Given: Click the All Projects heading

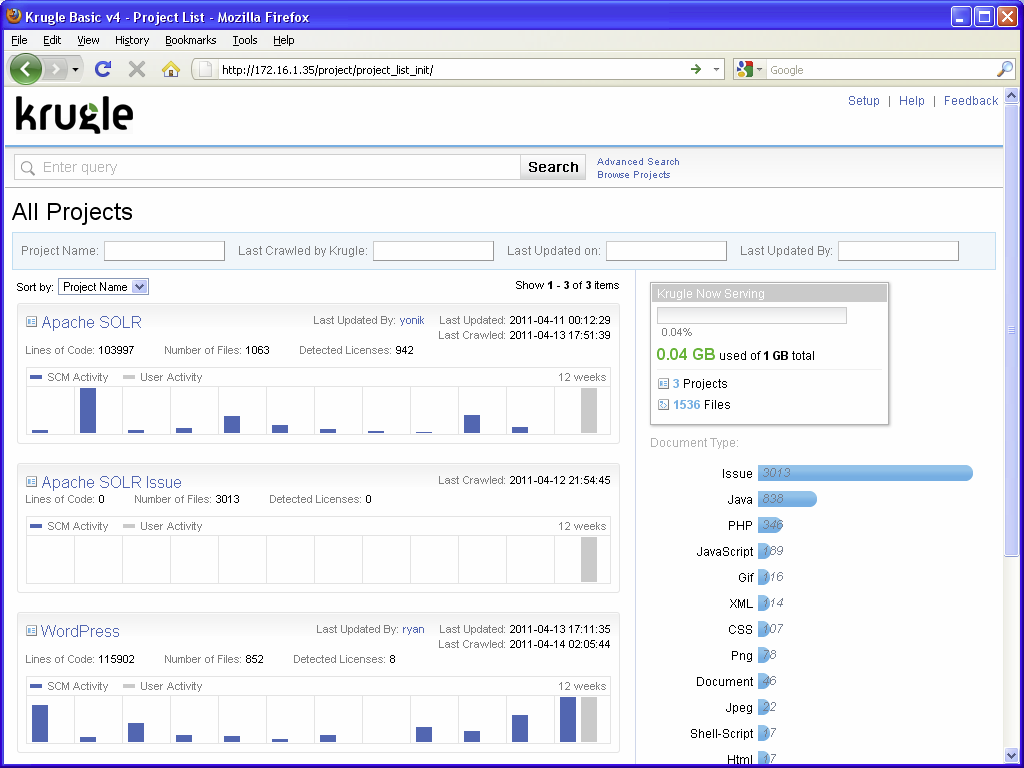Looking at the screenshot, I should click(x=72, y=212).
